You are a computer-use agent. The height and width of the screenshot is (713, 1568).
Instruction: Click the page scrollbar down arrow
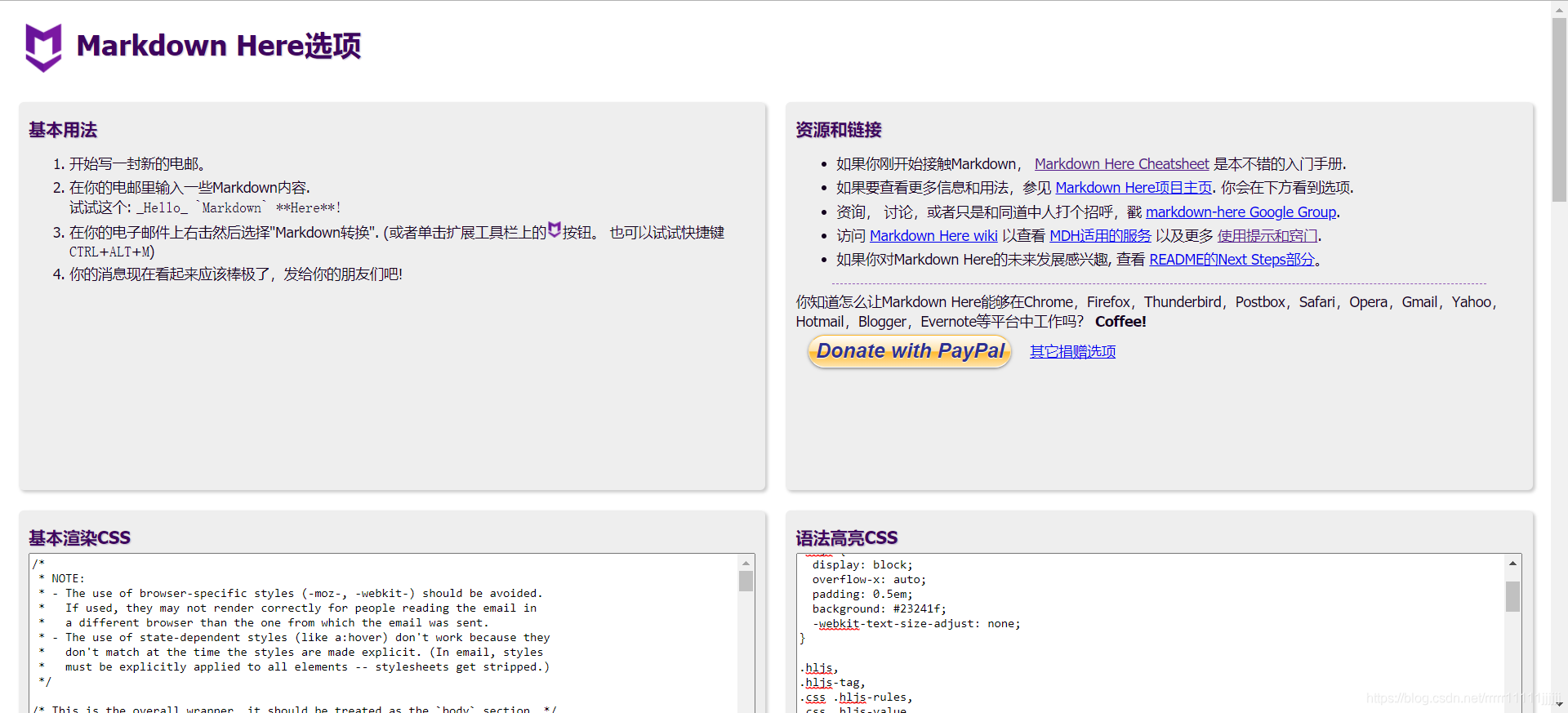(x=1559, y=705)
